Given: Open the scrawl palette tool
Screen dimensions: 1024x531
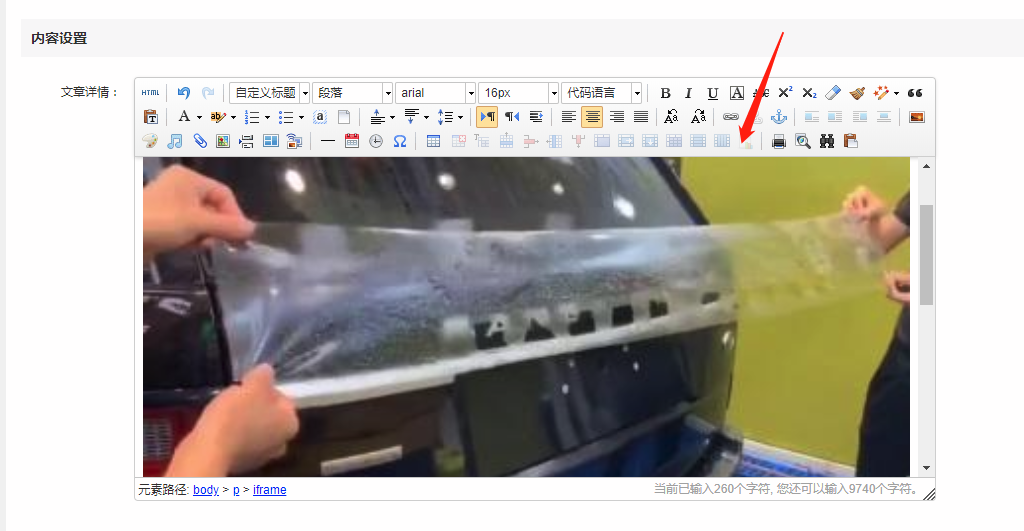Looking at the screenshot, I should pos(150,141).
